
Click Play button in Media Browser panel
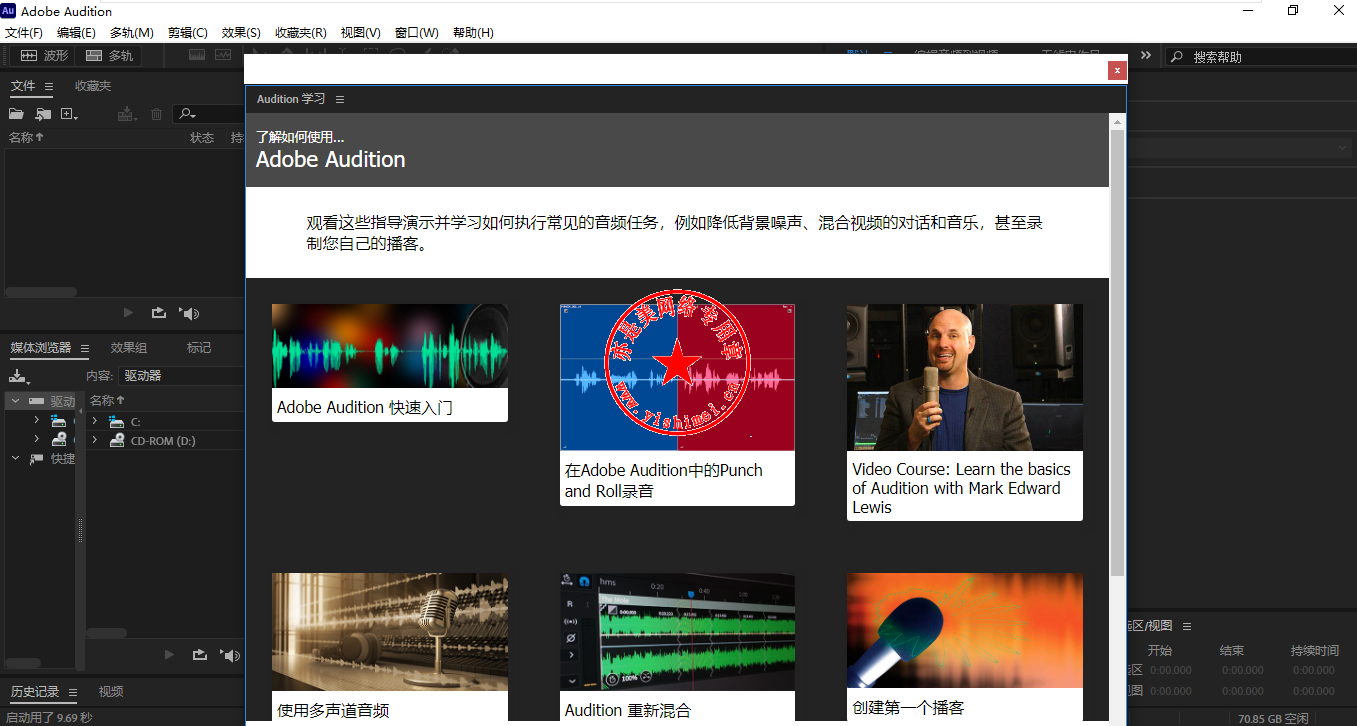pos(169,655)
